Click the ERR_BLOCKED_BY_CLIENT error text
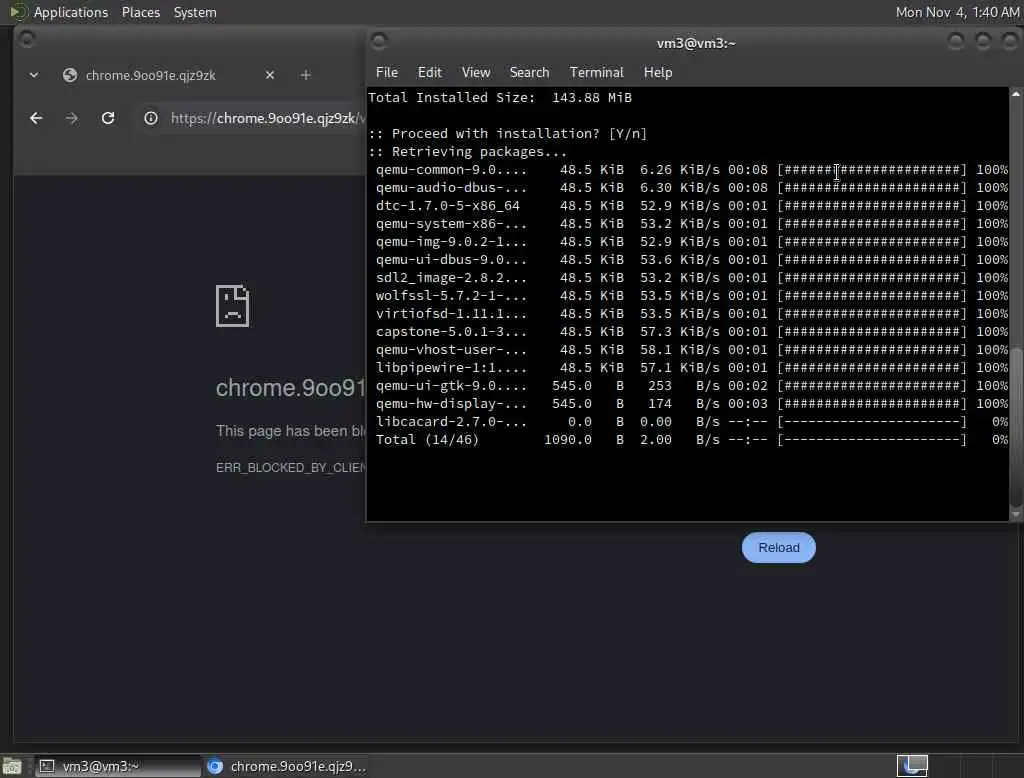 coord(291,468)
